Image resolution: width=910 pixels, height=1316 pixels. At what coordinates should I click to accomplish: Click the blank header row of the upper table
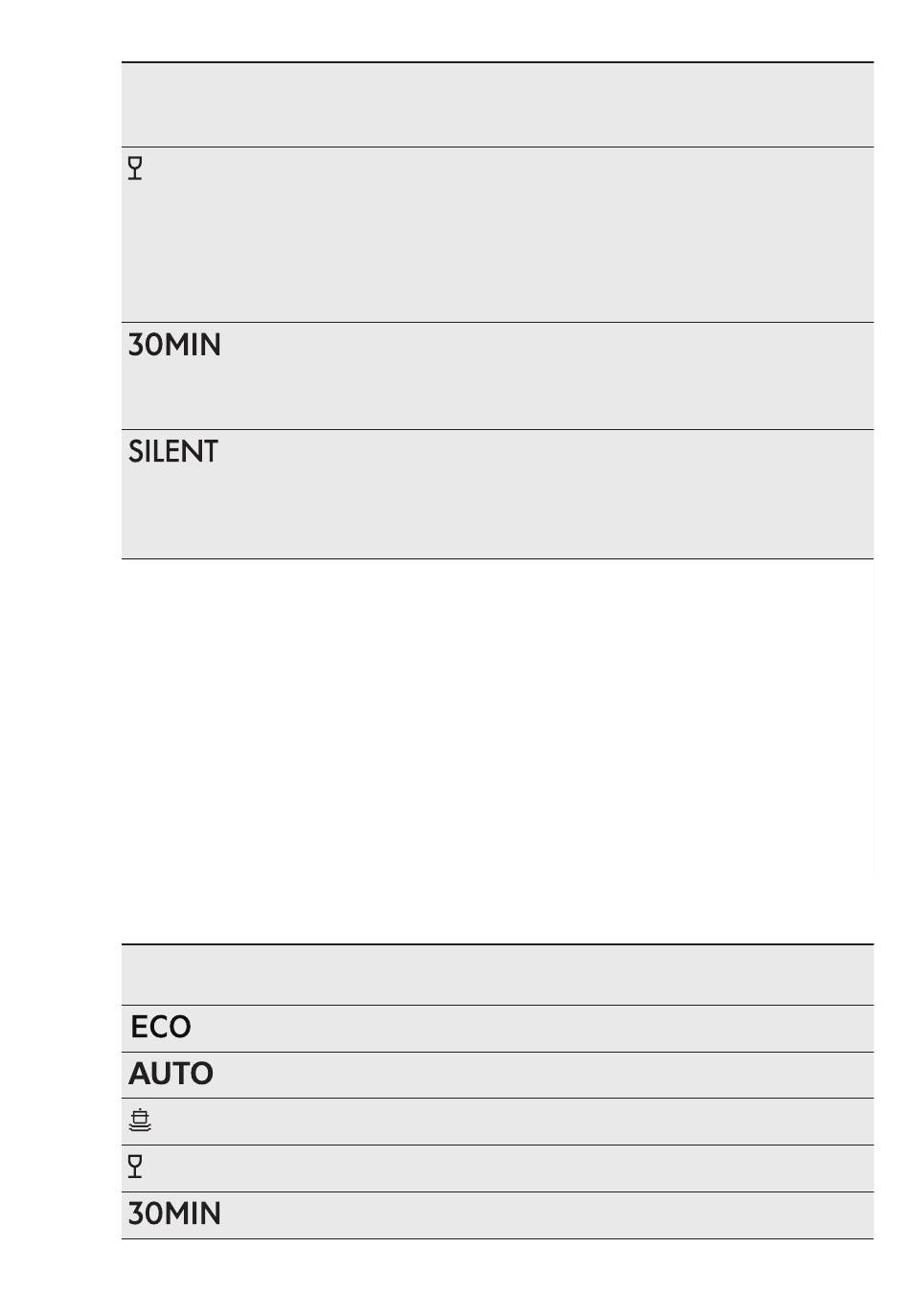pos(497,104)
